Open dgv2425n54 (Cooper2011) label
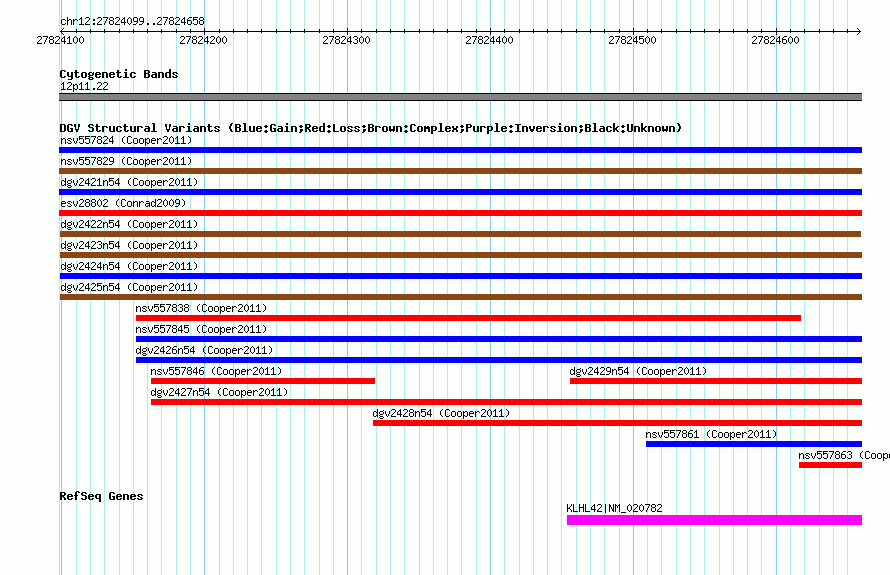890x575 pixels. (129, 287)
